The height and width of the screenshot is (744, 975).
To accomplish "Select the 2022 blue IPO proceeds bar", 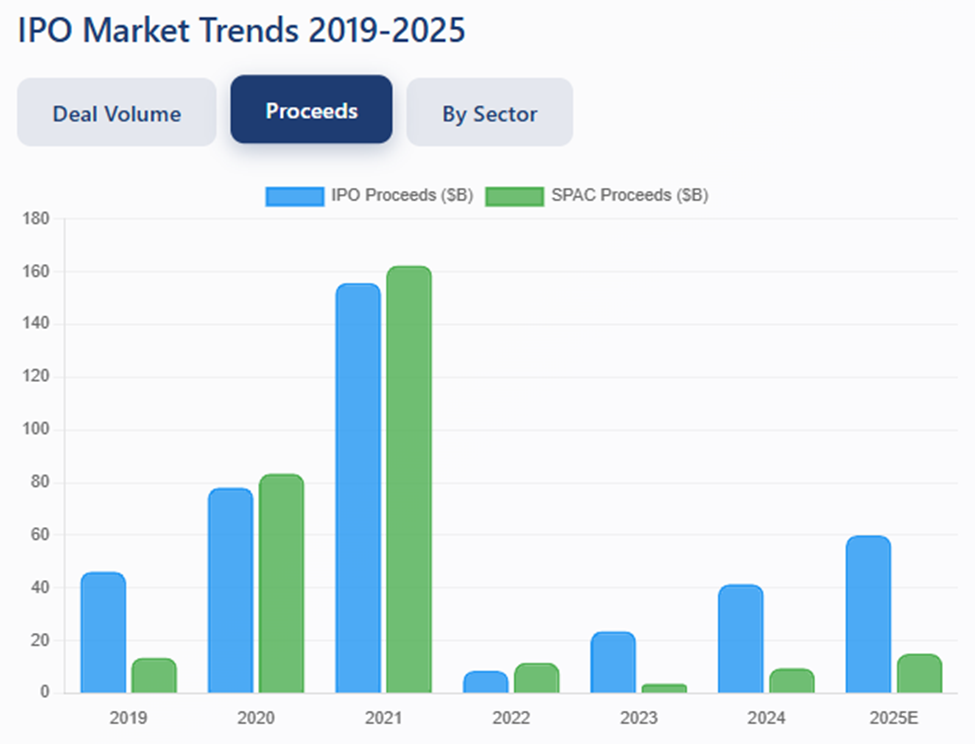I will click(486, 682).
